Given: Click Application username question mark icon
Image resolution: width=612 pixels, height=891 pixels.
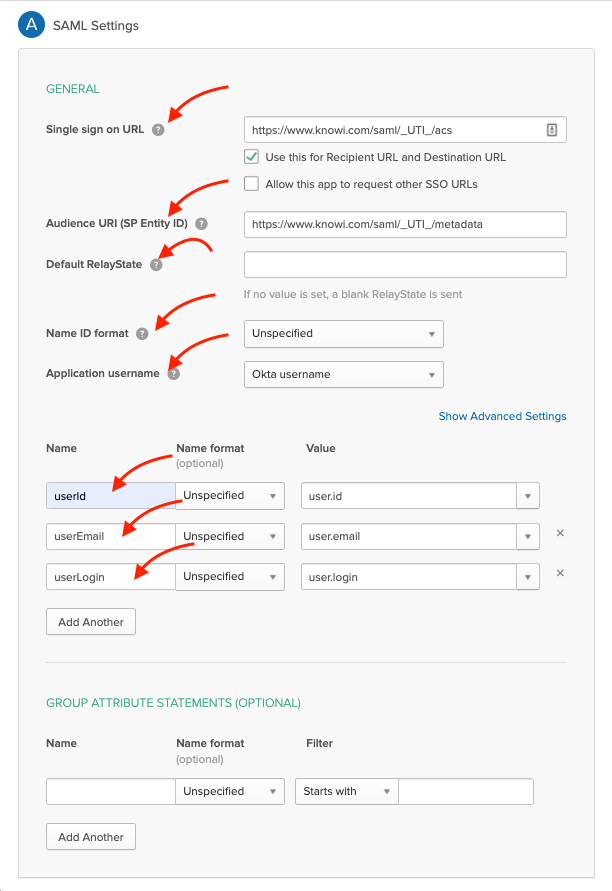Looking at the screenshot, I should pos(174,374).
